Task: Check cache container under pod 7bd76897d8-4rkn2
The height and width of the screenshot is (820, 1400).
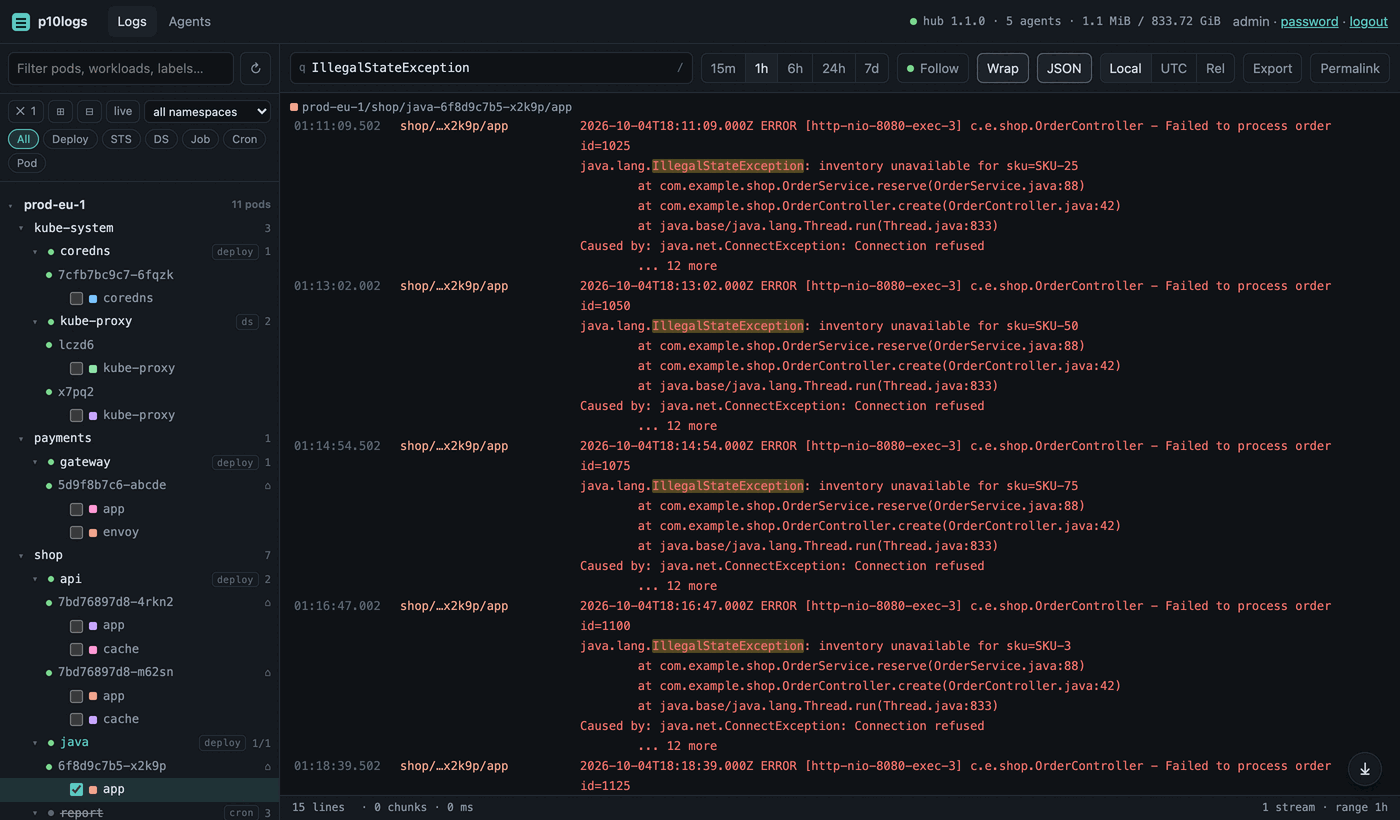Action: click(x=76, y=649)
